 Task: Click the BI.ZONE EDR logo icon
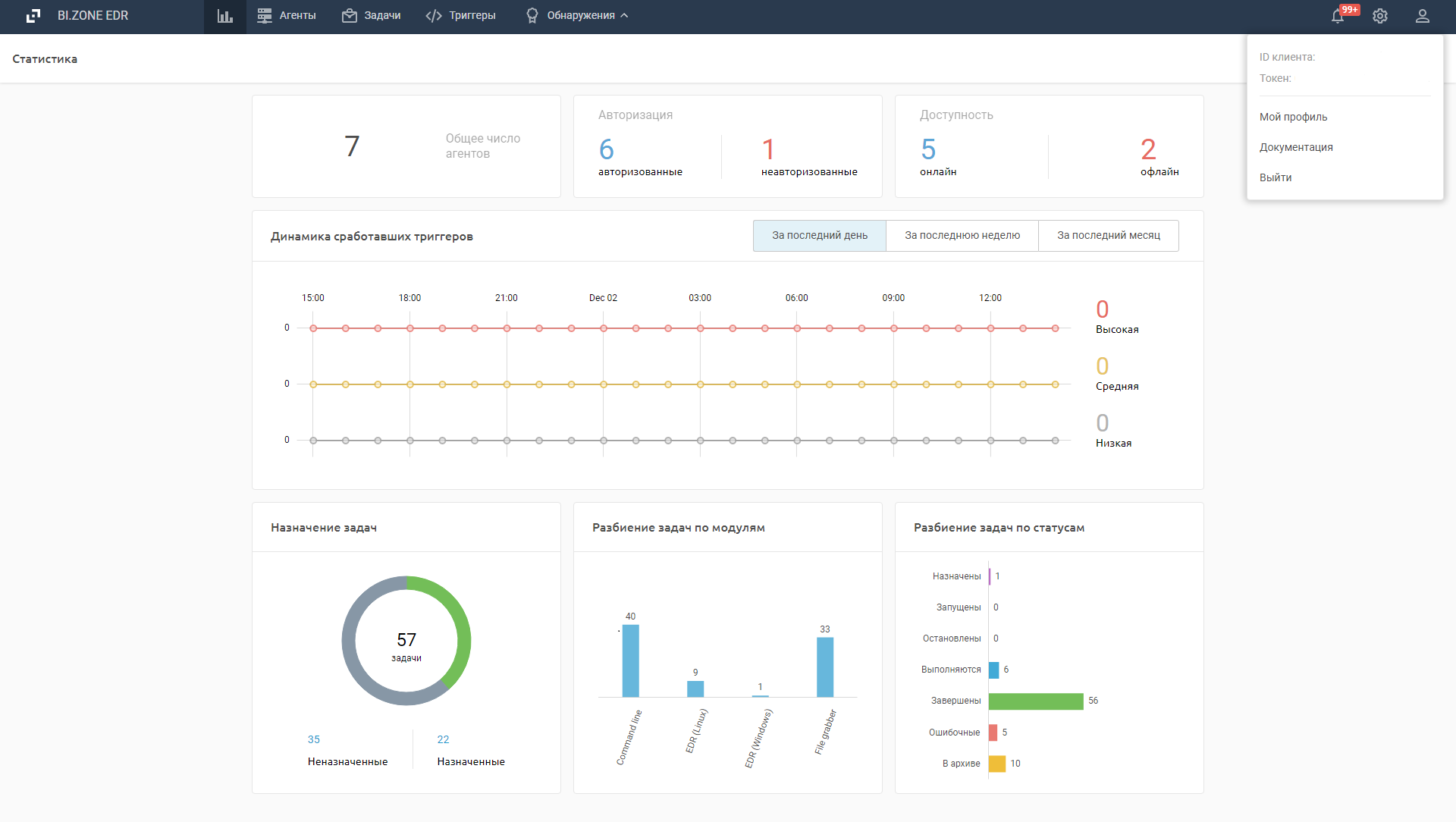point(33,16)
